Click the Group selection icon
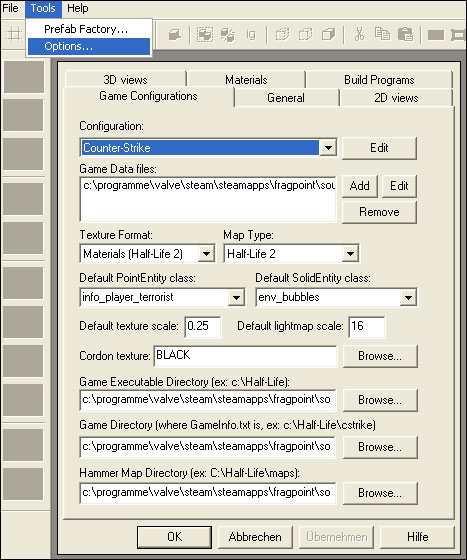Screen dimensions: 467x560 tap(205, 35)
